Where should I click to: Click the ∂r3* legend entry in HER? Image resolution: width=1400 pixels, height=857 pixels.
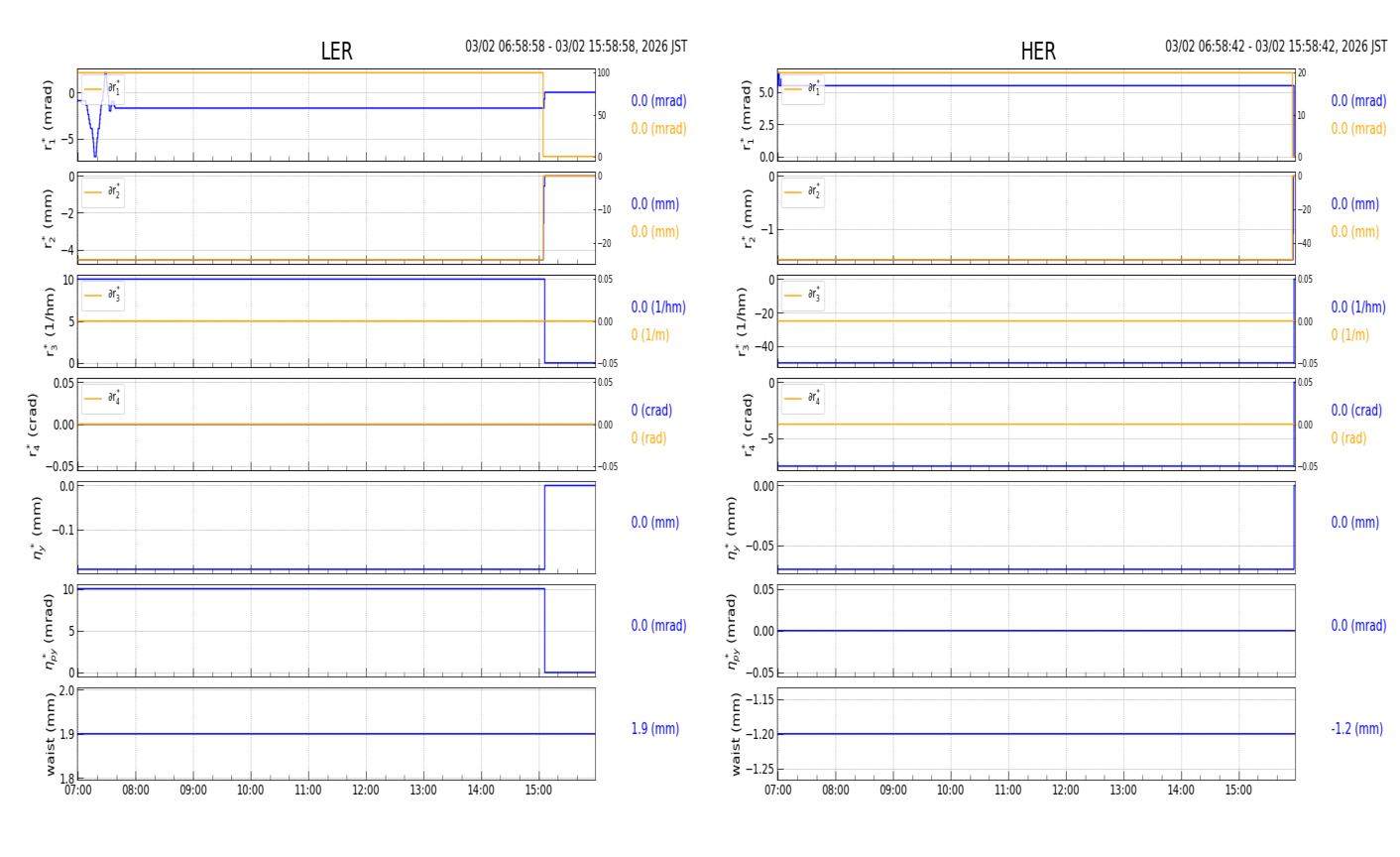(x=802, y=295)
